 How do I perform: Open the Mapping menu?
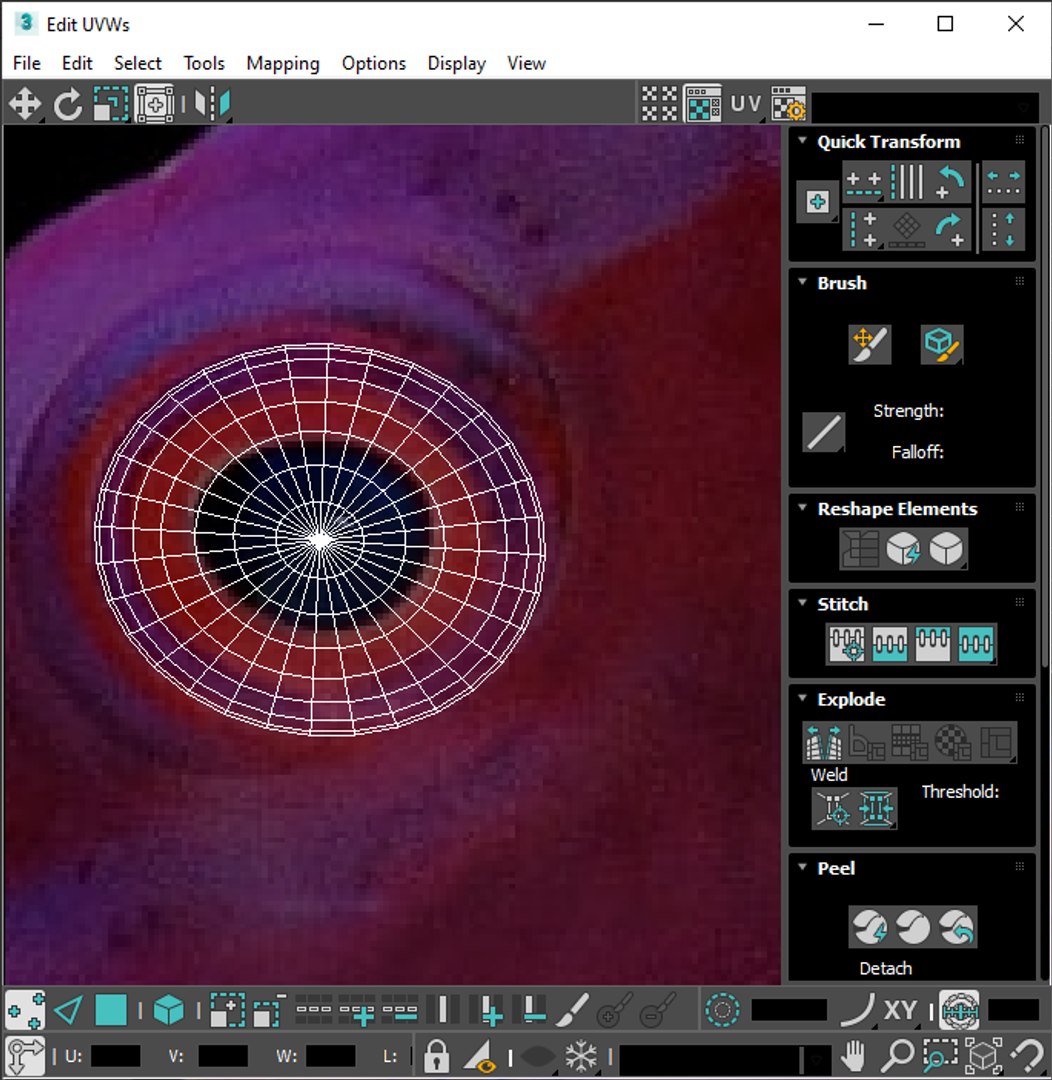tap(283, 63)
